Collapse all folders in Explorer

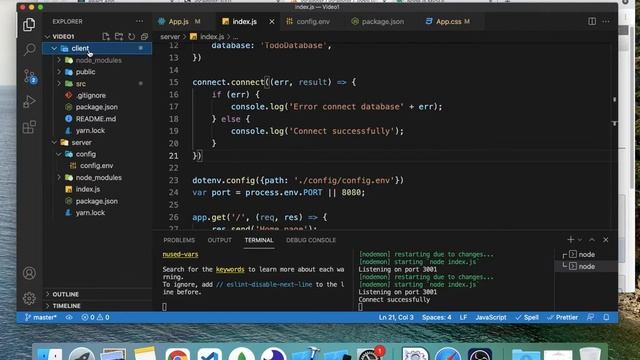point(144,36)
